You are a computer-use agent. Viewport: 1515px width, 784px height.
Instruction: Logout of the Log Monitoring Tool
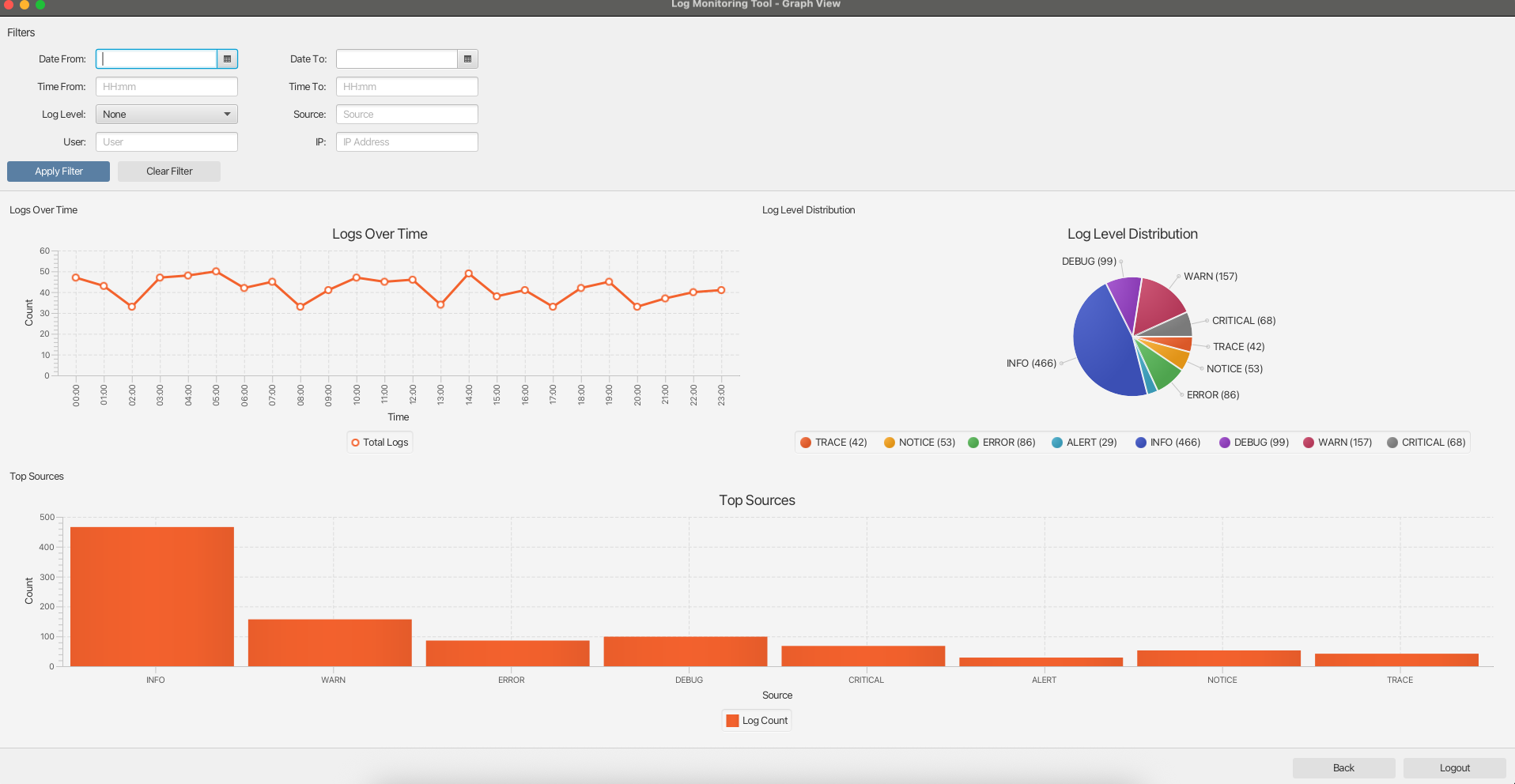1454,767
